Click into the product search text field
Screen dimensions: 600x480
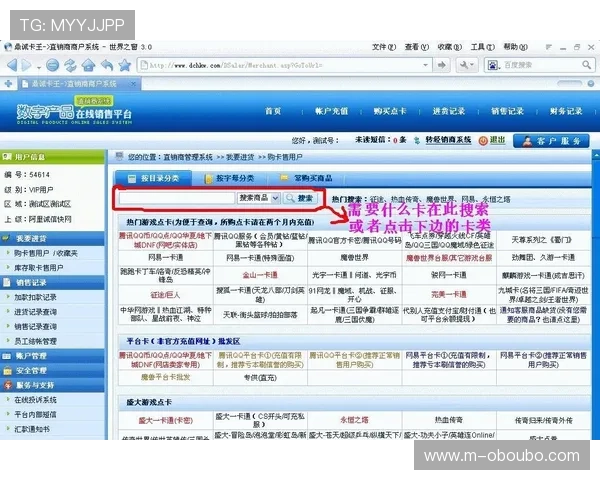point(176,198)
